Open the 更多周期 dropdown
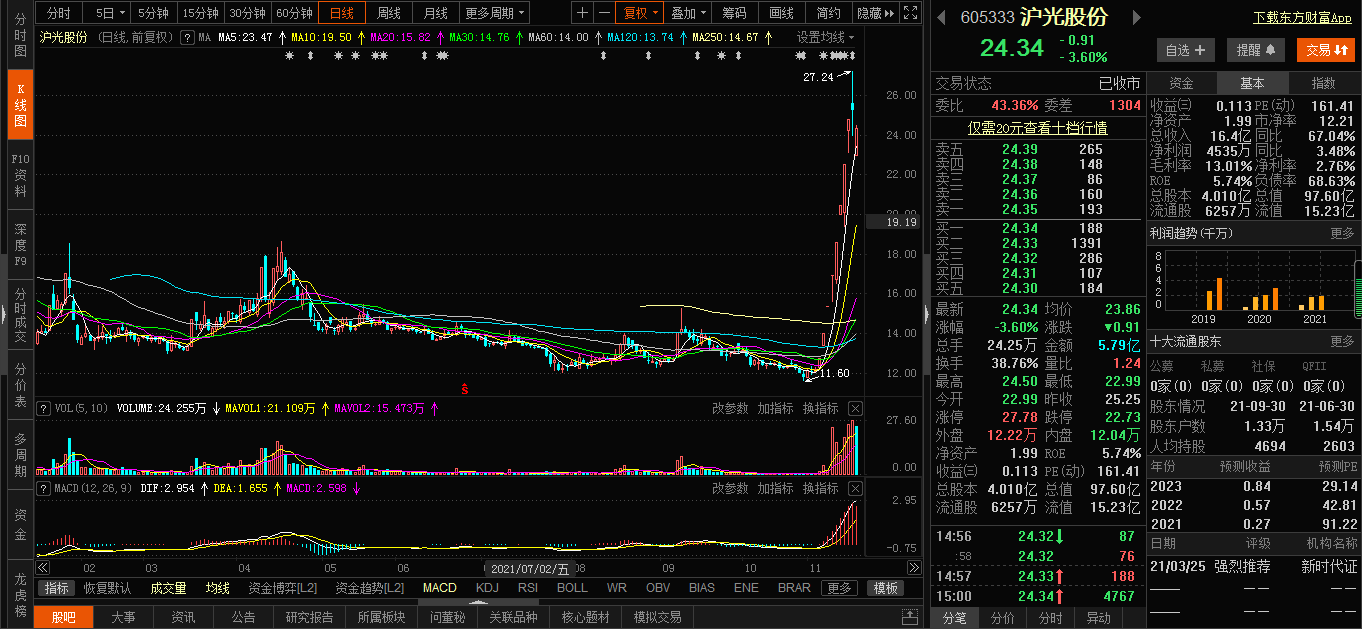The image size is (1362, 629). click(495, 13)
